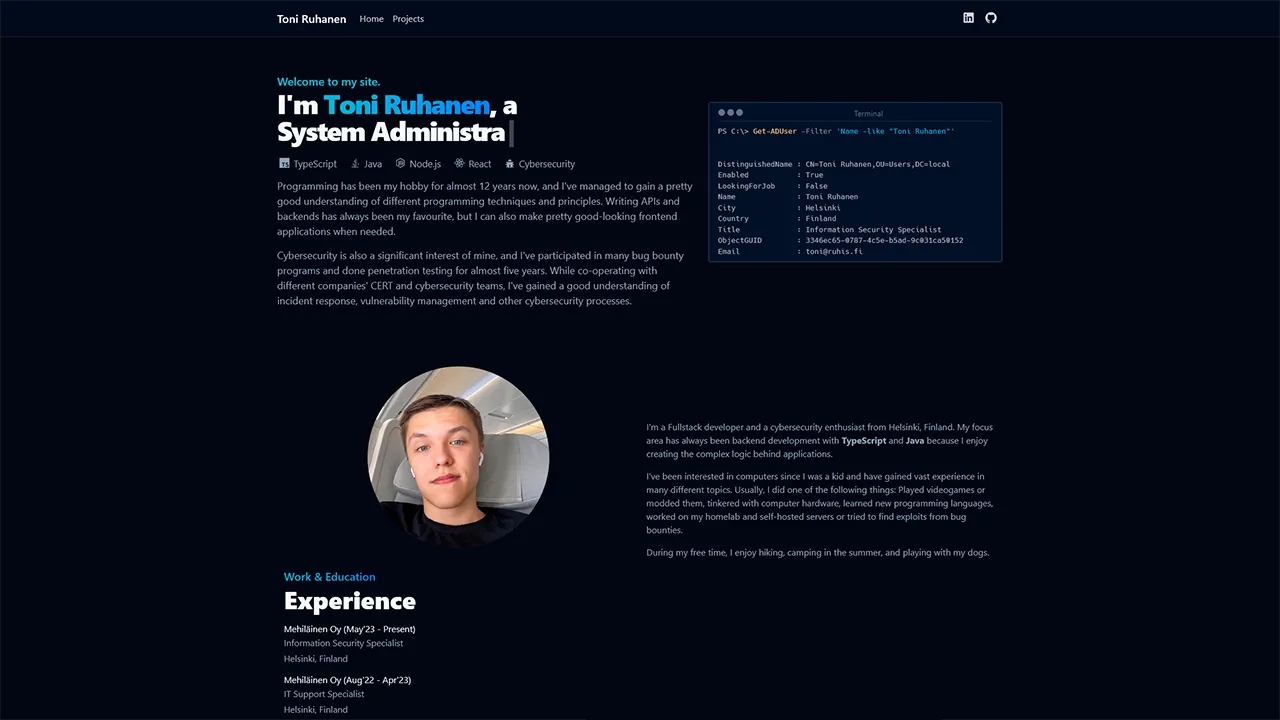Click the Mehiläinen Oy (May'23 - Present) entry
Image resolution: width=1280 pixels, height=720 pixels.
point(349,629)
